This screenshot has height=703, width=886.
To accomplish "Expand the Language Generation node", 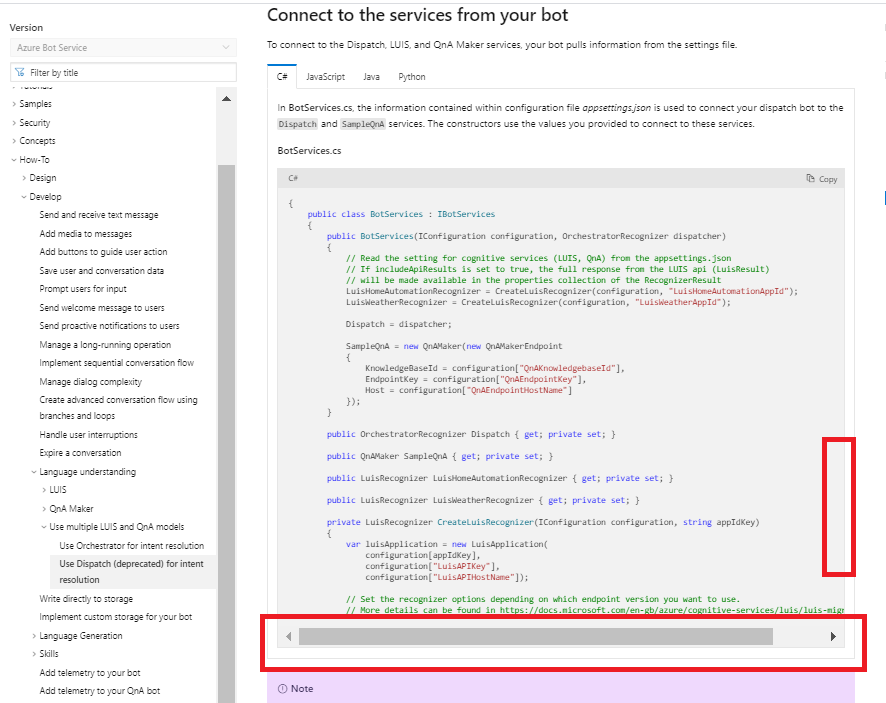I will [x=34, y=636].
